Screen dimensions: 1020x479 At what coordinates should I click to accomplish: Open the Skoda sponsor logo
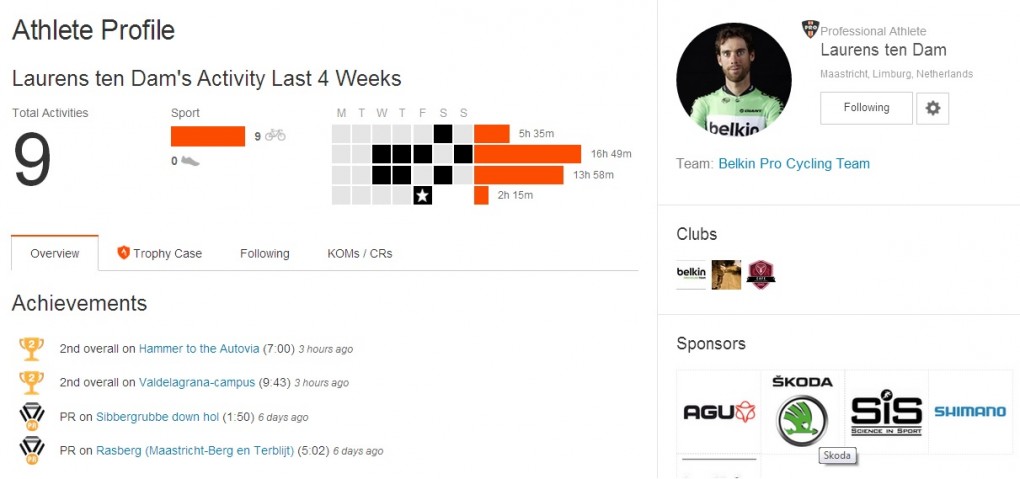[x=802, y=412]
